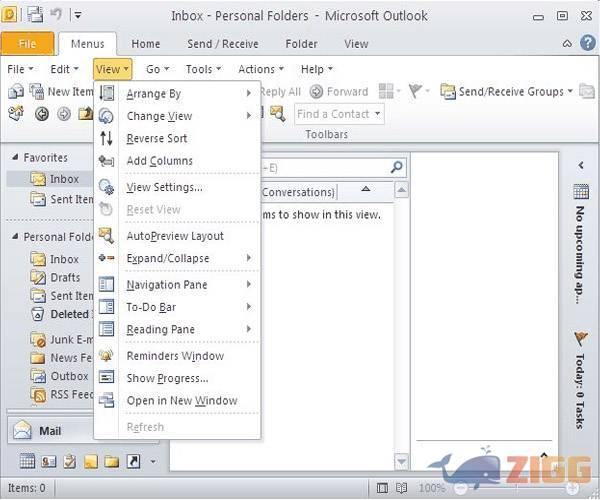Viewport: 600px width, 500px height.
Task: Select Reverse Sort in View menu
Action: (177, 138)
